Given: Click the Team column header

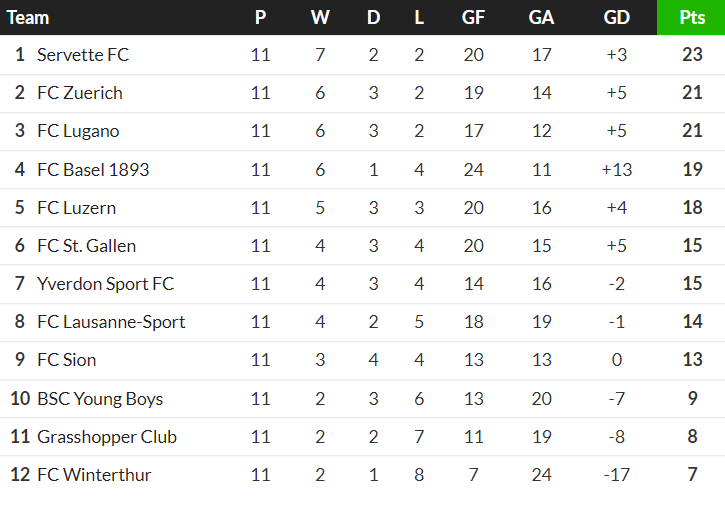Looking at the screenshot, I should click(x=28, y=18).
